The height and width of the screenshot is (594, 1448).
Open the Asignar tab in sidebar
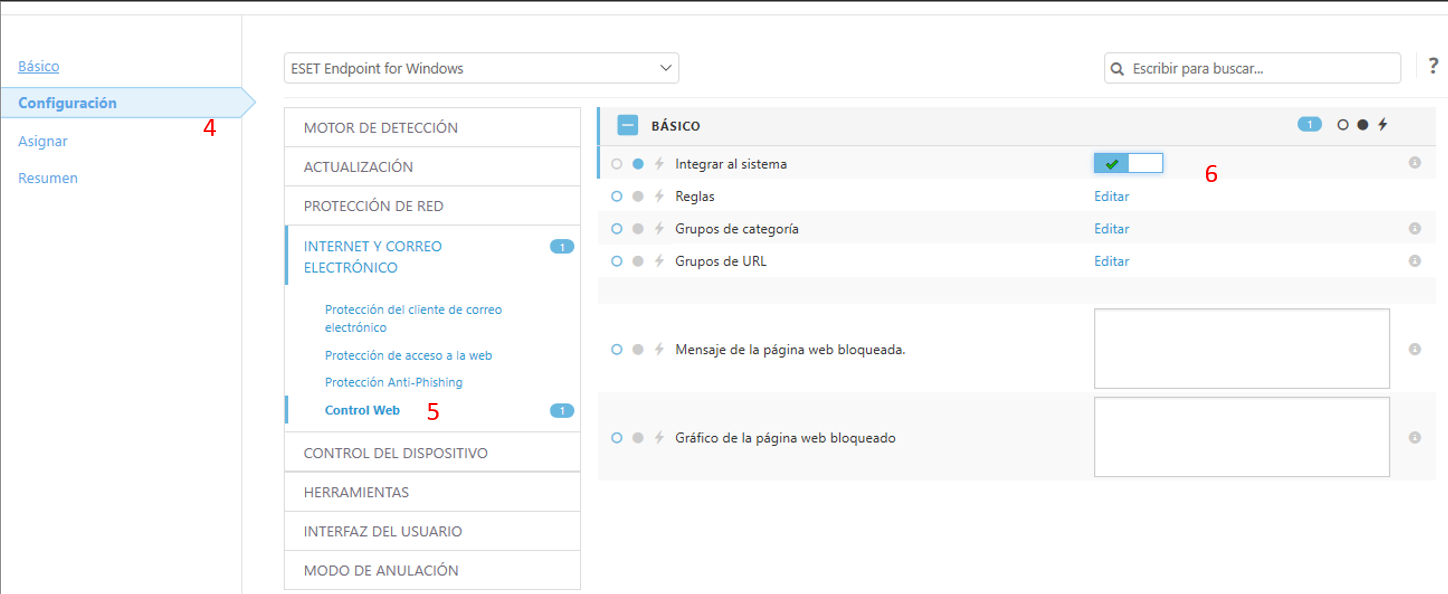pos(43,141)
